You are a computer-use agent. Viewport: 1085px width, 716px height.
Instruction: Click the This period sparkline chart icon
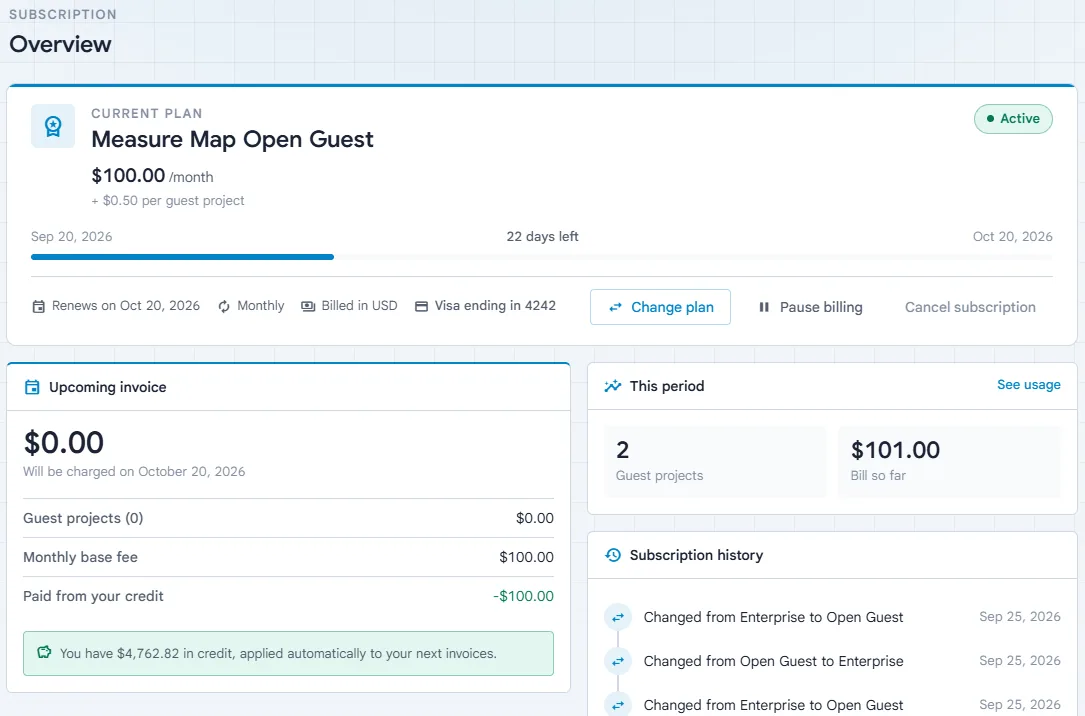tap(612, 386)
